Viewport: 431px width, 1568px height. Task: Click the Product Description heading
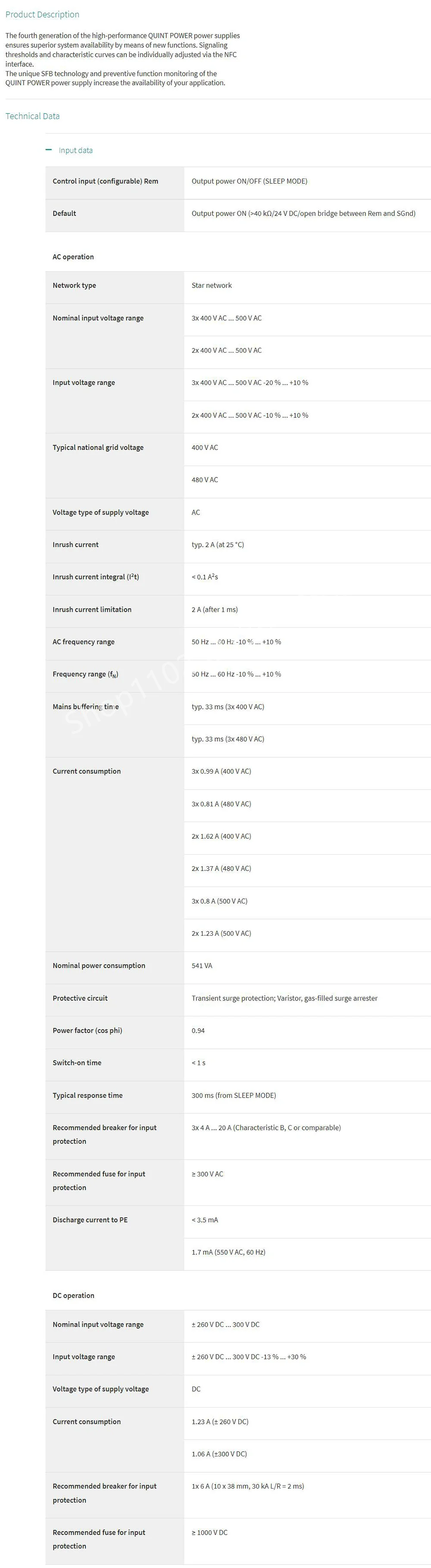click(42, 15)
